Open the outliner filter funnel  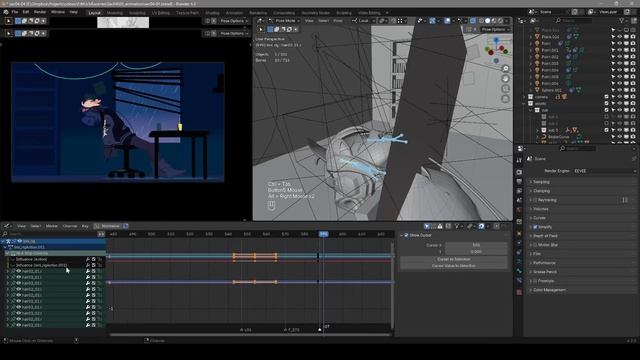(x=622, y=20)
